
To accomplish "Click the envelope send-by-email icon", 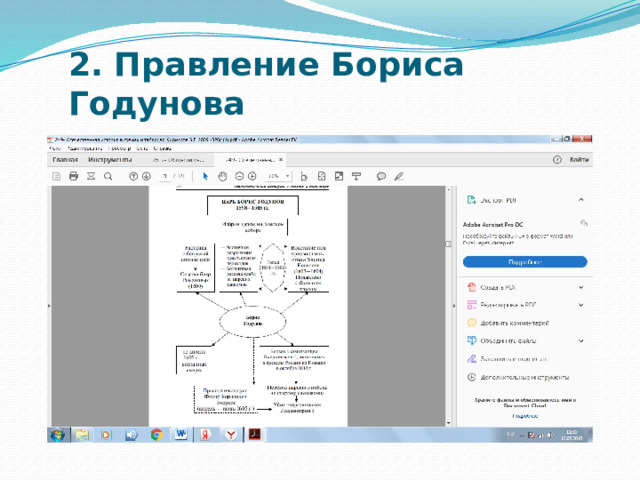I will [91, 176].
